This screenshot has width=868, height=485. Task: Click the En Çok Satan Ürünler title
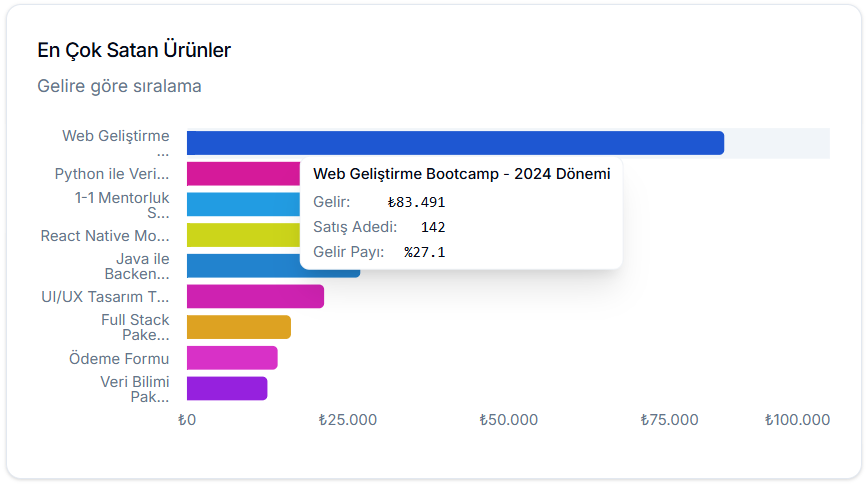135,50
